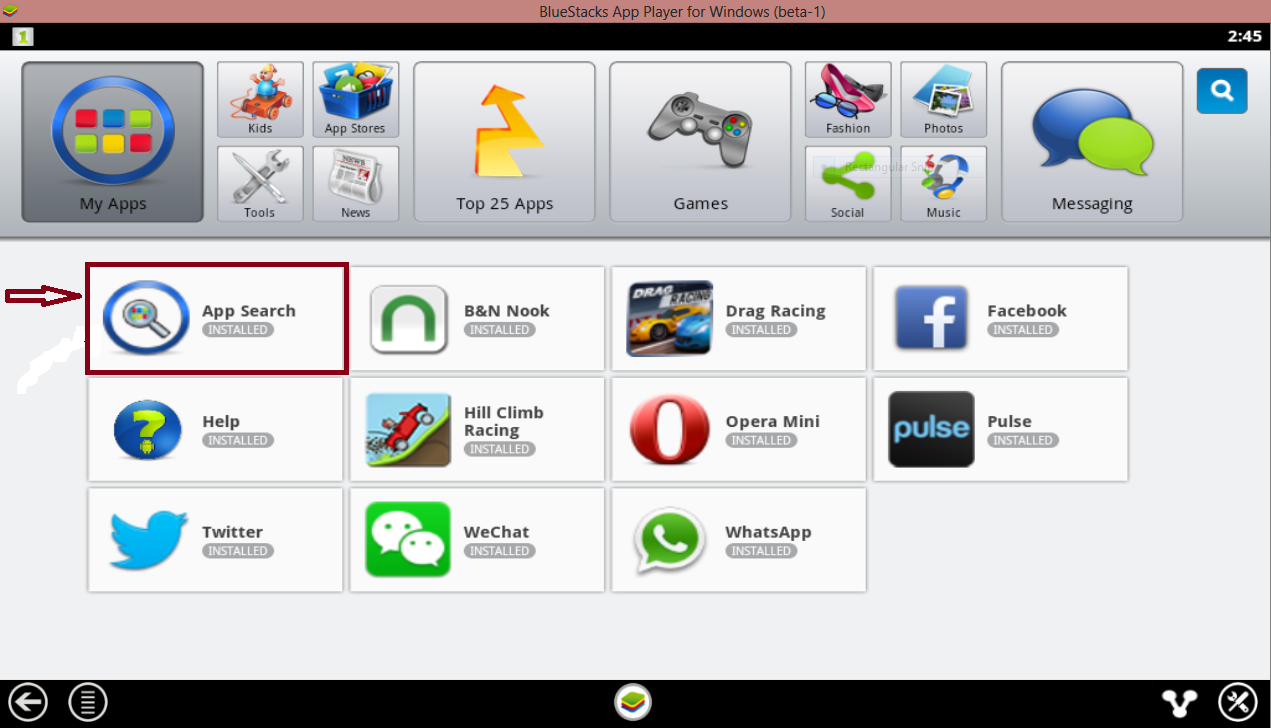This screenshot has height=728, width=1271.
Task: Launch the WeChat app
Action: tap(477, 540)
